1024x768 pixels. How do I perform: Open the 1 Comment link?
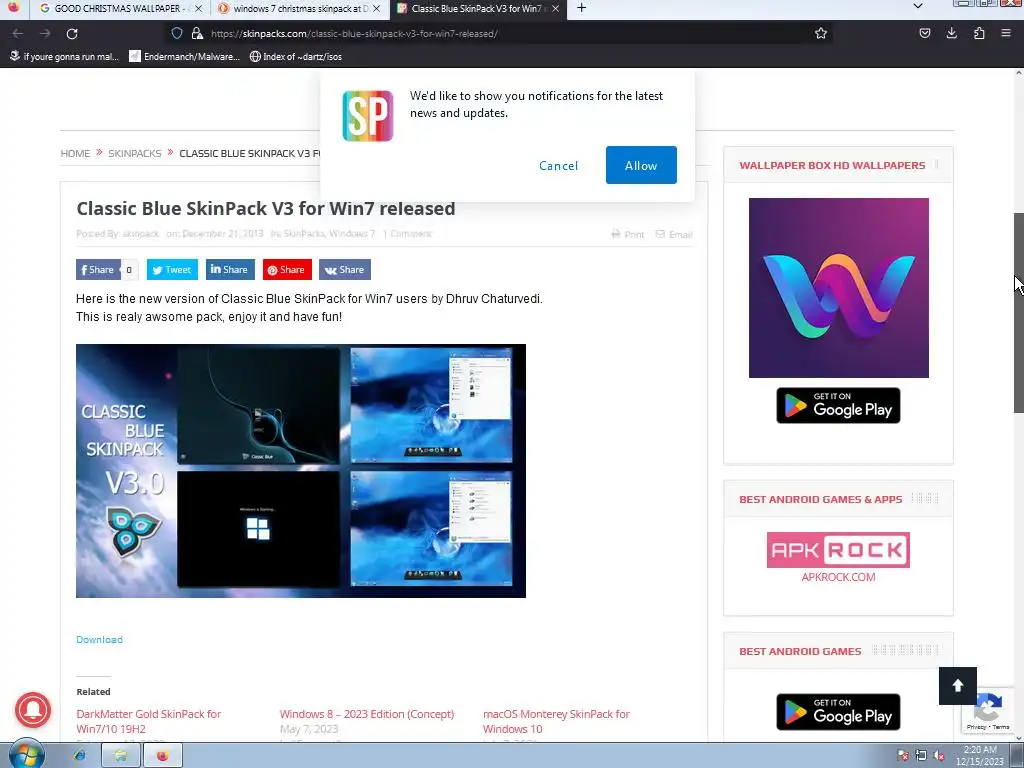click(x=408, y=234)
